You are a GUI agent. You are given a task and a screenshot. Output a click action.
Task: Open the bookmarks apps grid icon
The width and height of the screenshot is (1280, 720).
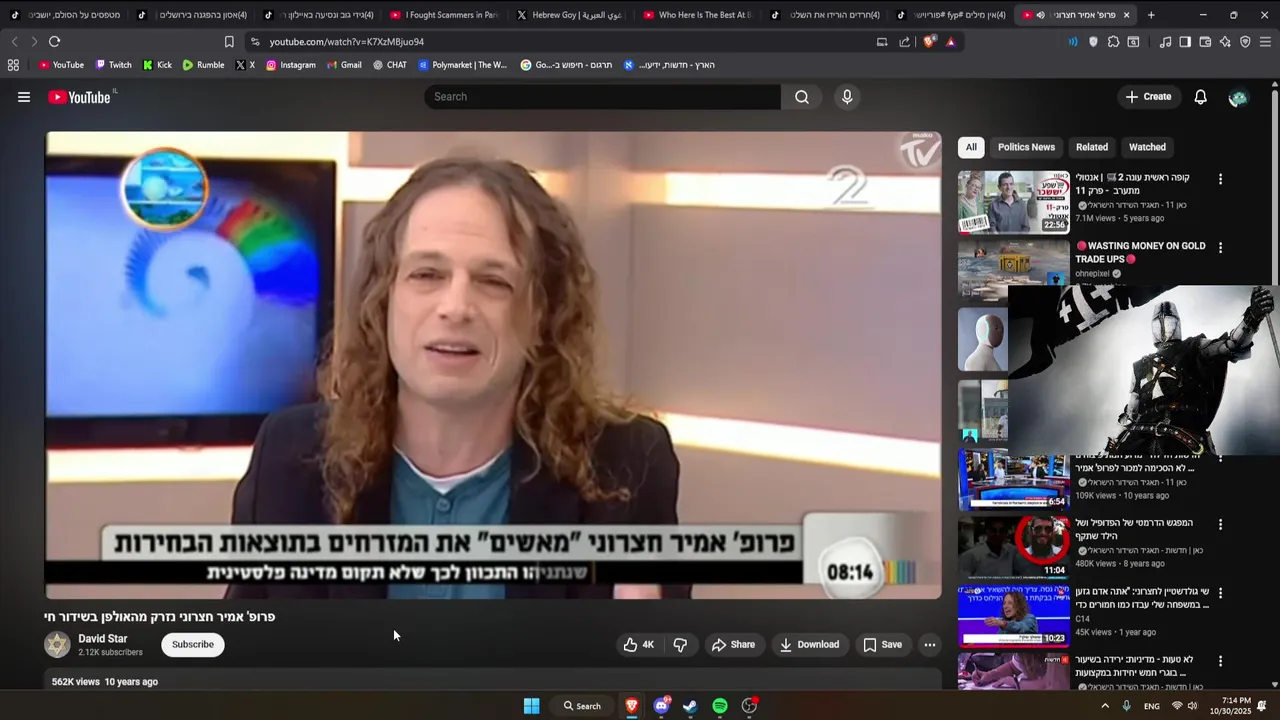pos(13,65)
